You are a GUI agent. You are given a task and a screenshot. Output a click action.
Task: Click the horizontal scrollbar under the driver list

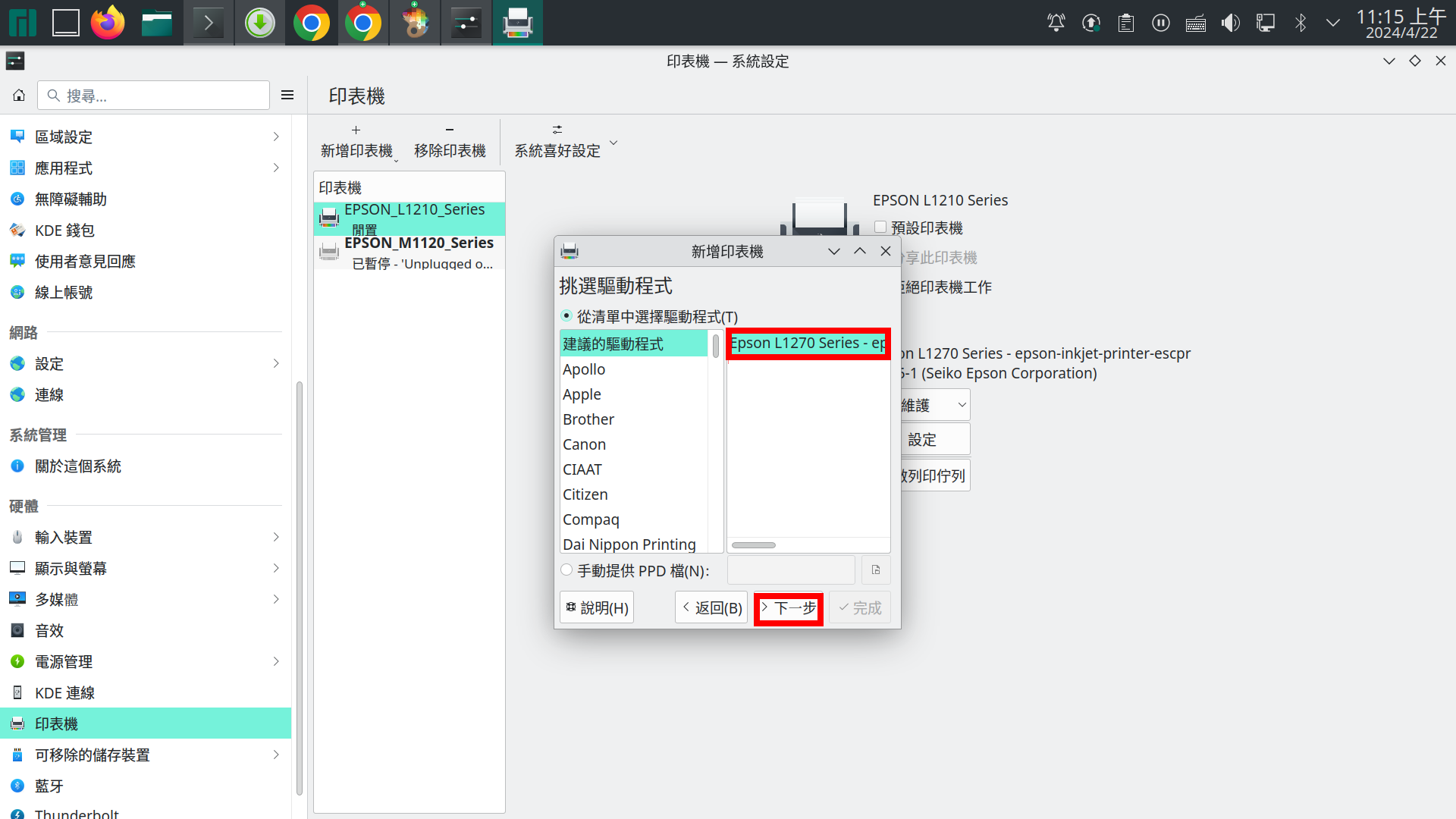point(754,545)
